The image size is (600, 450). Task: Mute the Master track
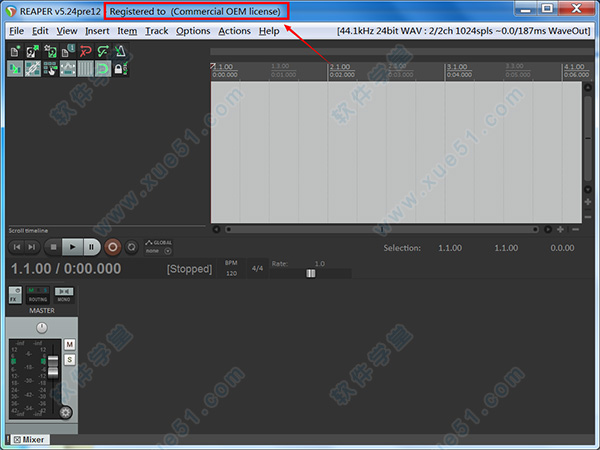(70, 344)
